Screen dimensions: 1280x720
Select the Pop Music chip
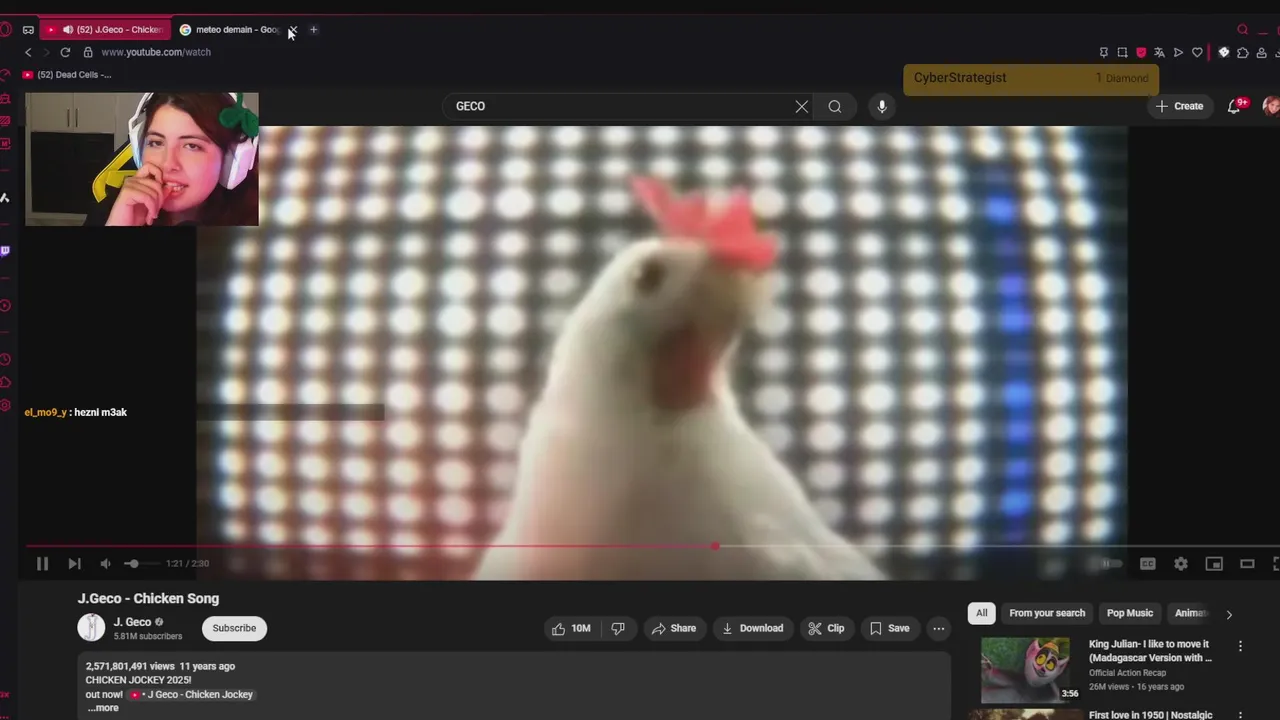click(1130, 613)
